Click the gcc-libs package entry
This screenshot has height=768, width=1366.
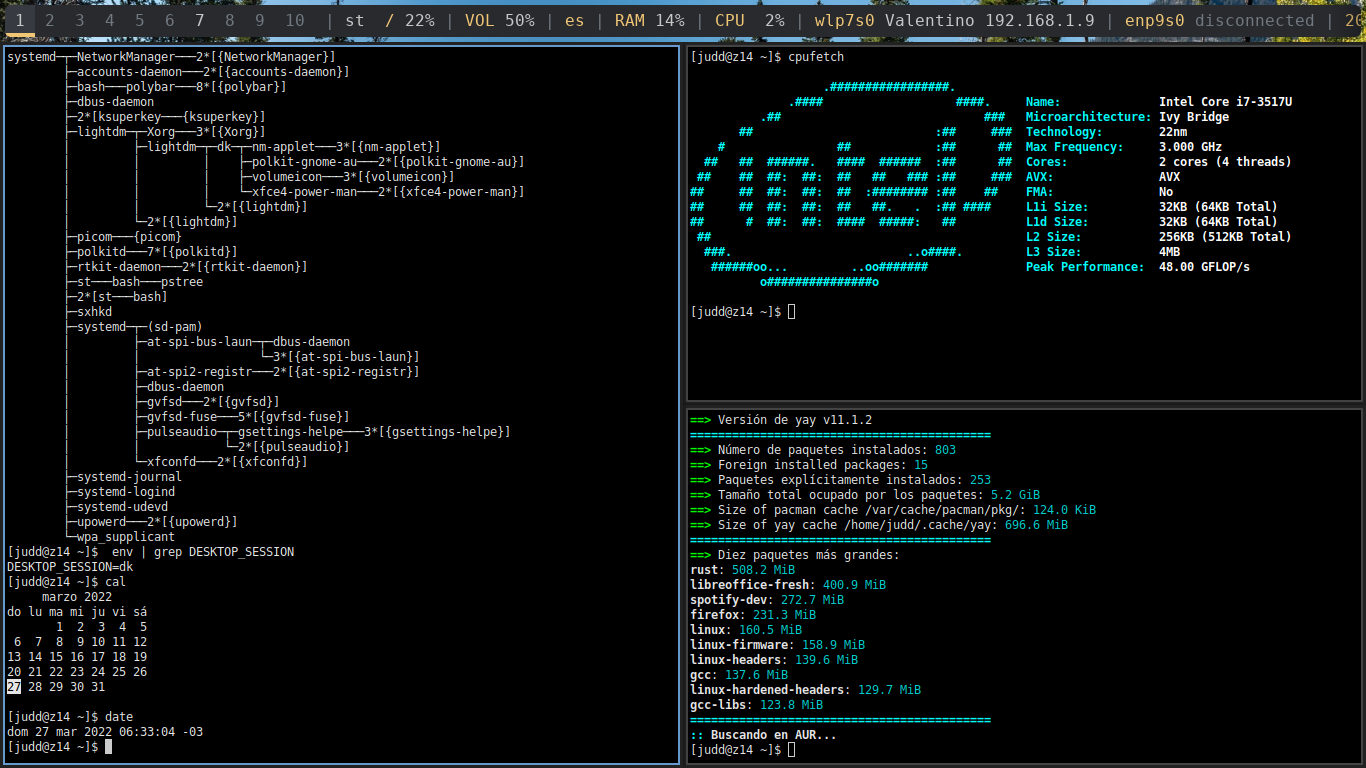click(756, 705)
